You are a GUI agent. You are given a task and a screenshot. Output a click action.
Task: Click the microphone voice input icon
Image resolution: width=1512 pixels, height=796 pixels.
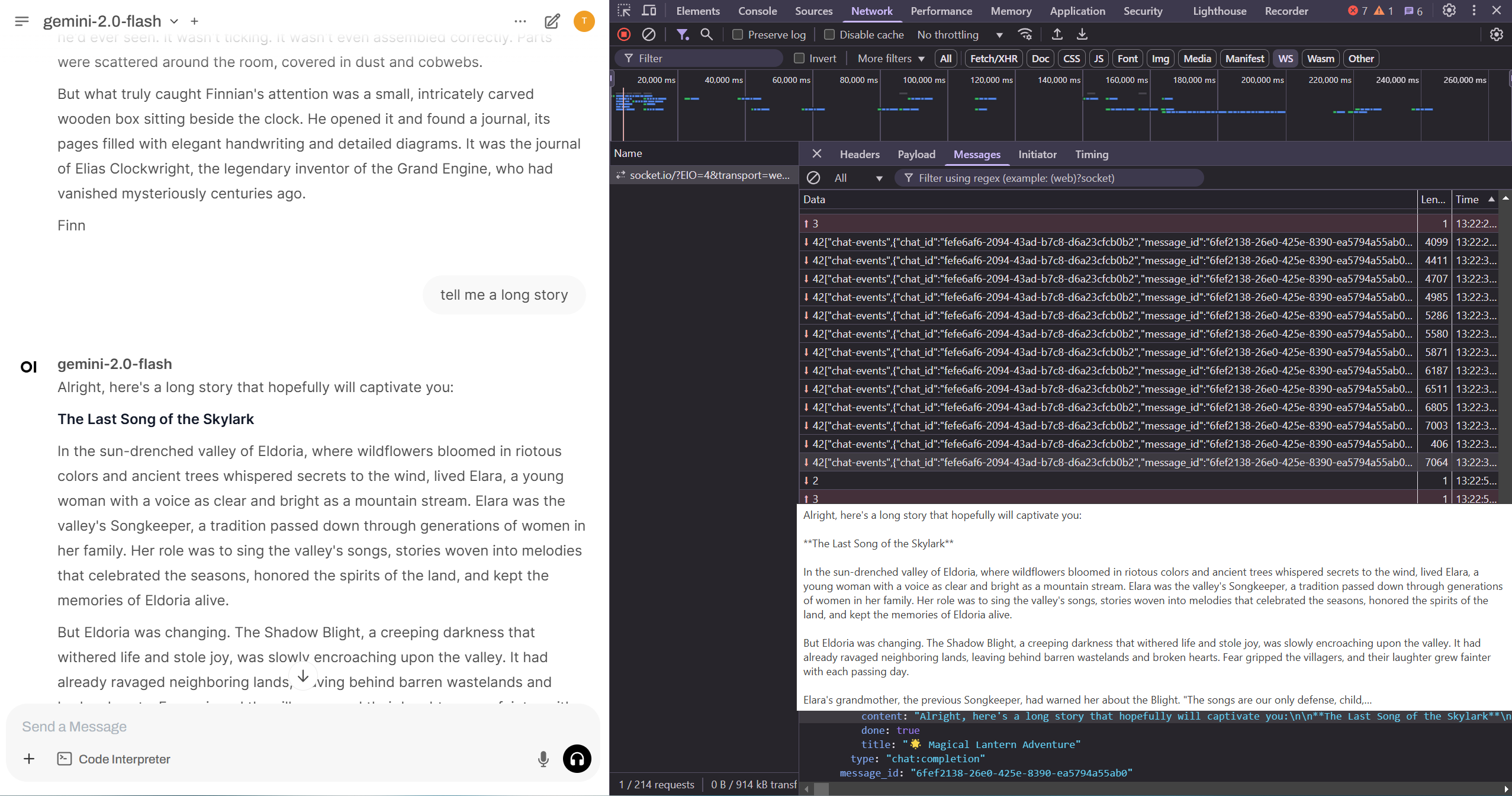(x=543, y=759)
